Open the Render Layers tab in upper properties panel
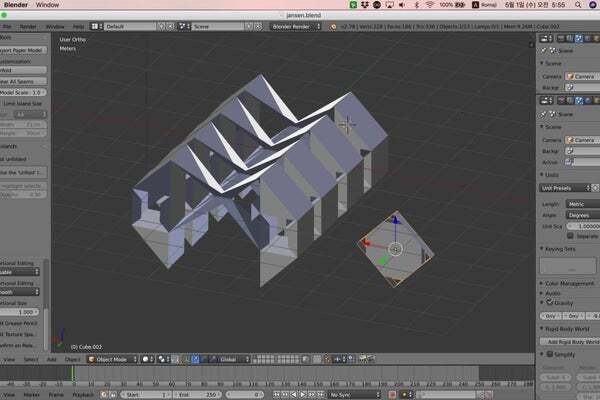This screenshot has height=400, width=600. tap(570, 38)
